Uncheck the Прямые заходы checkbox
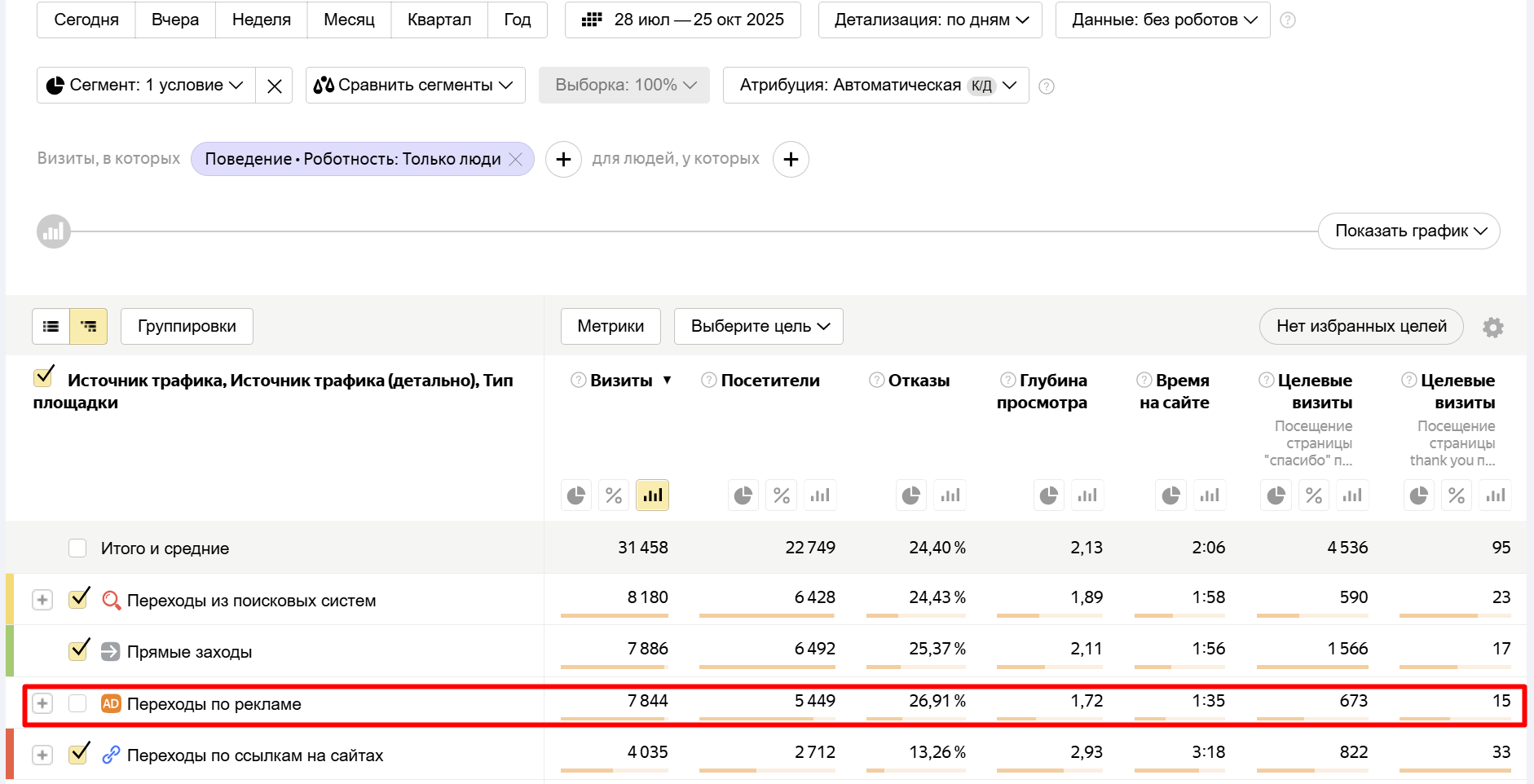The image size is (1534, 784). 78,650
